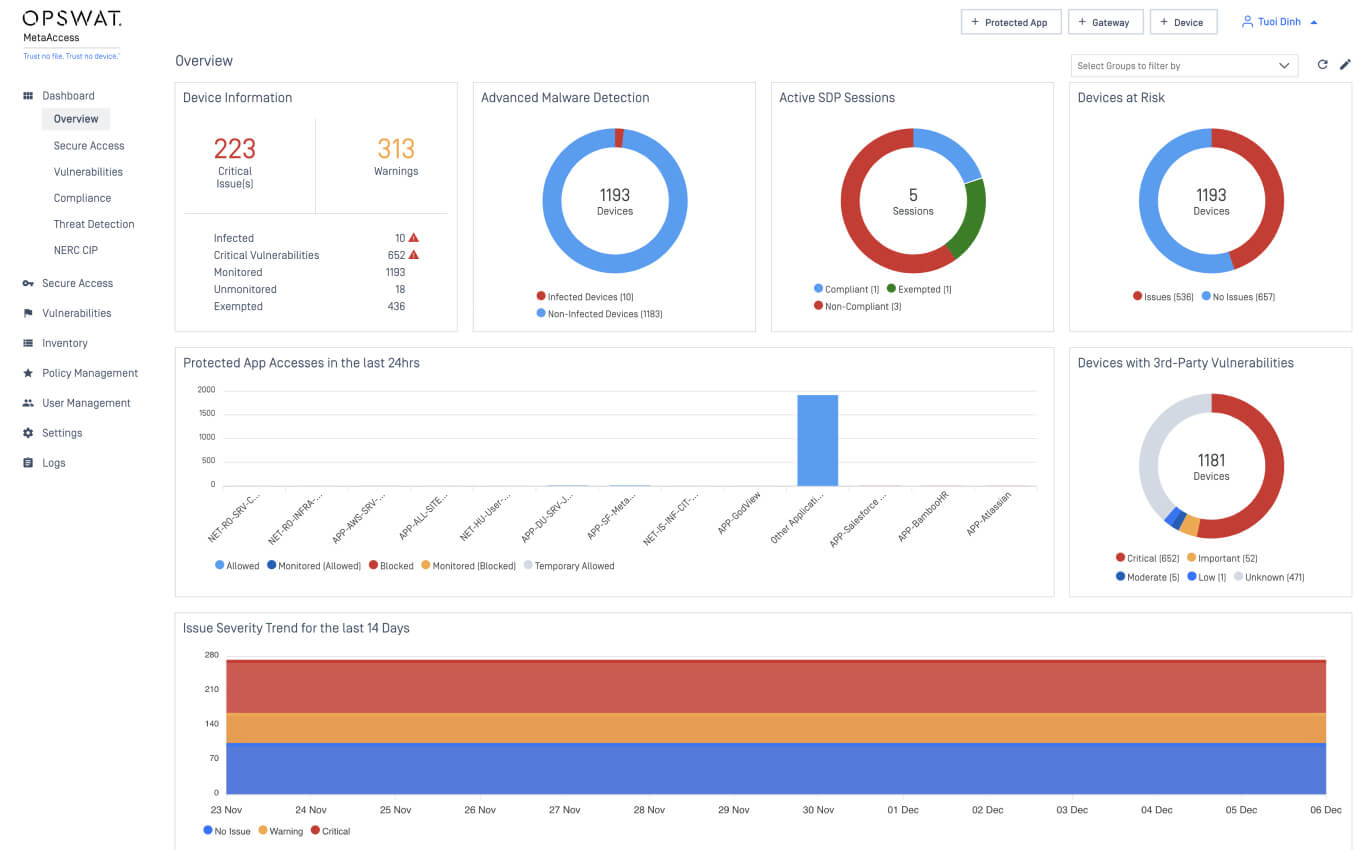Screen dimensions: 1360x850
Task: Click the Vulnerabilities flag icon in the sidebar
Action: coord(28,314)
